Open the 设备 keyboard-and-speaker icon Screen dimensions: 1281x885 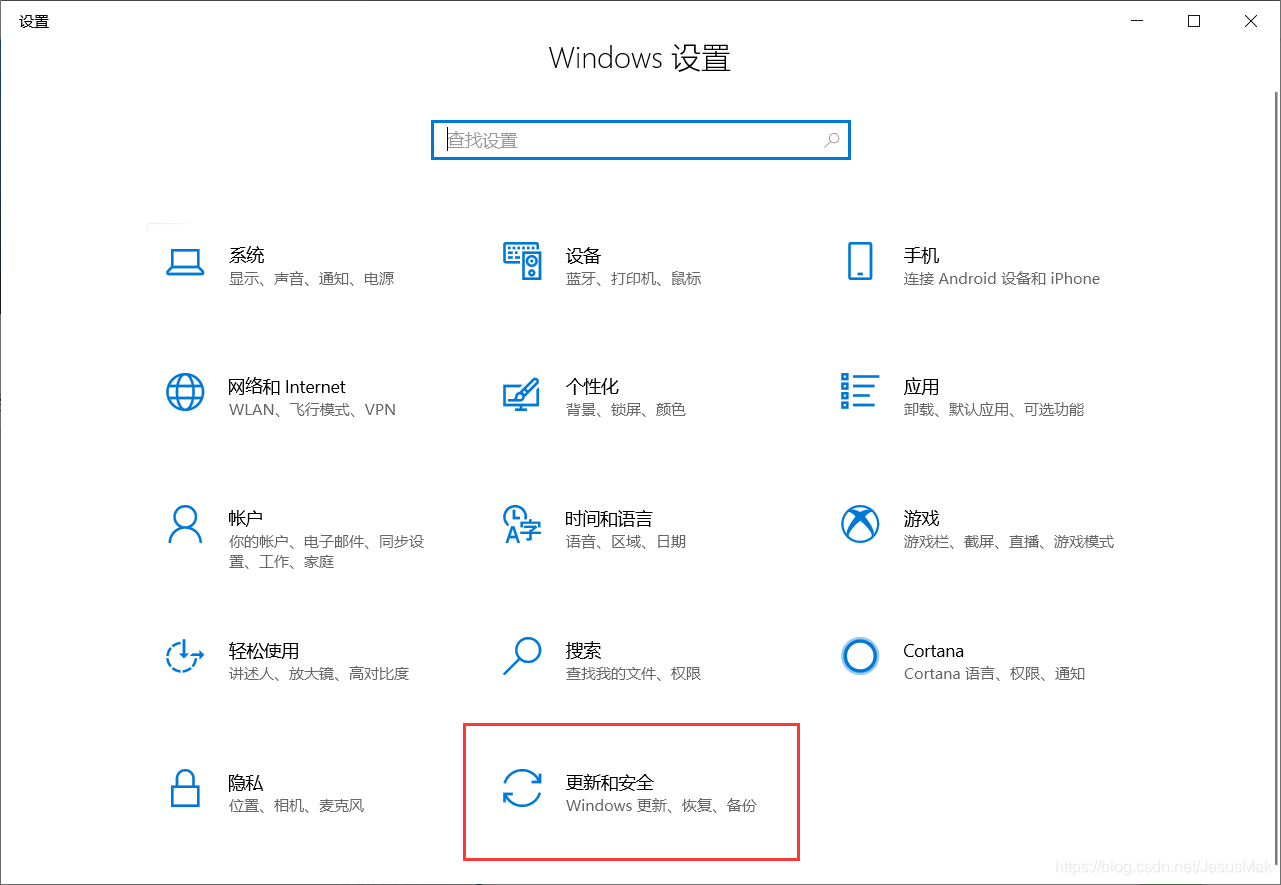(x=522, y=261)
